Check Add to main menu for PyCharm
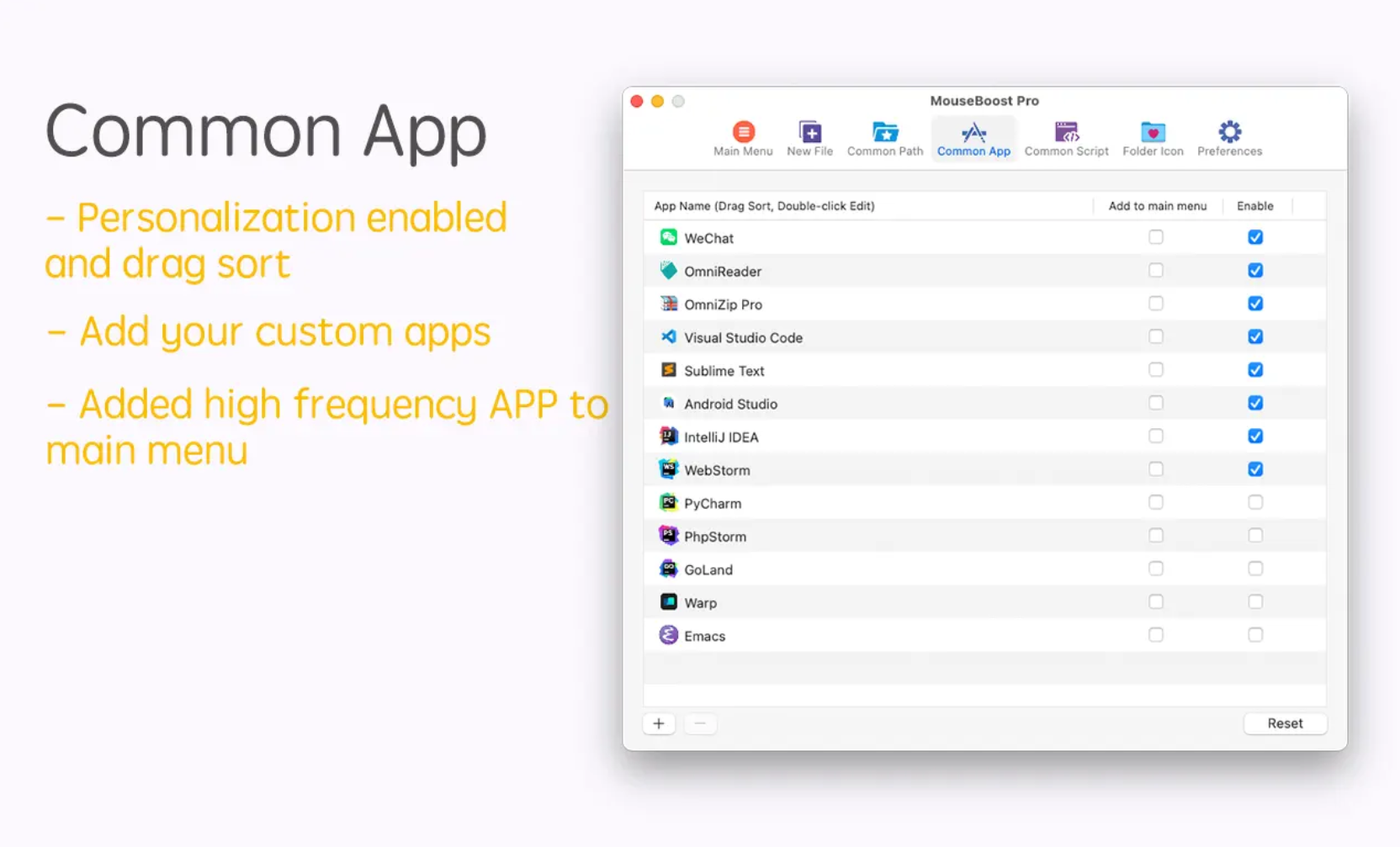The height and width of the screenshot is (847, 1400). [x=1156, y=502]
